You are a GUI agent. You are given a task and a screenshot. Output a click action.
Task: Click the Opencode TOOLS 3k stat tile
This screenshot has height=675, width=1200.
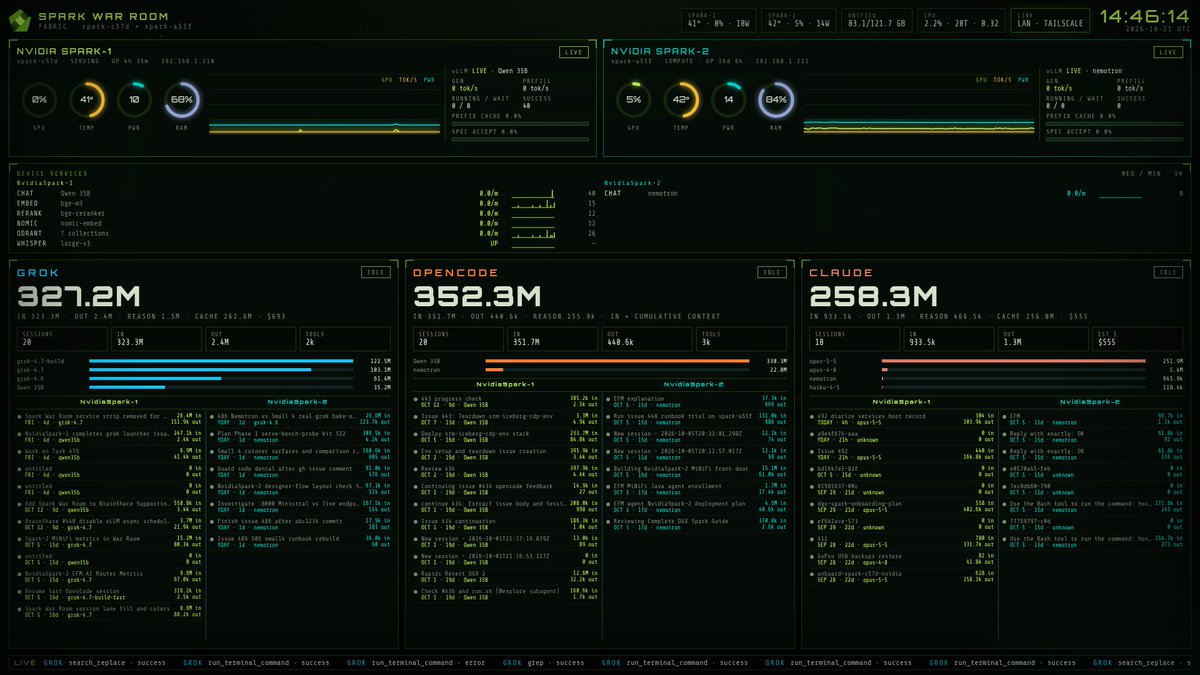coord(741,338)
